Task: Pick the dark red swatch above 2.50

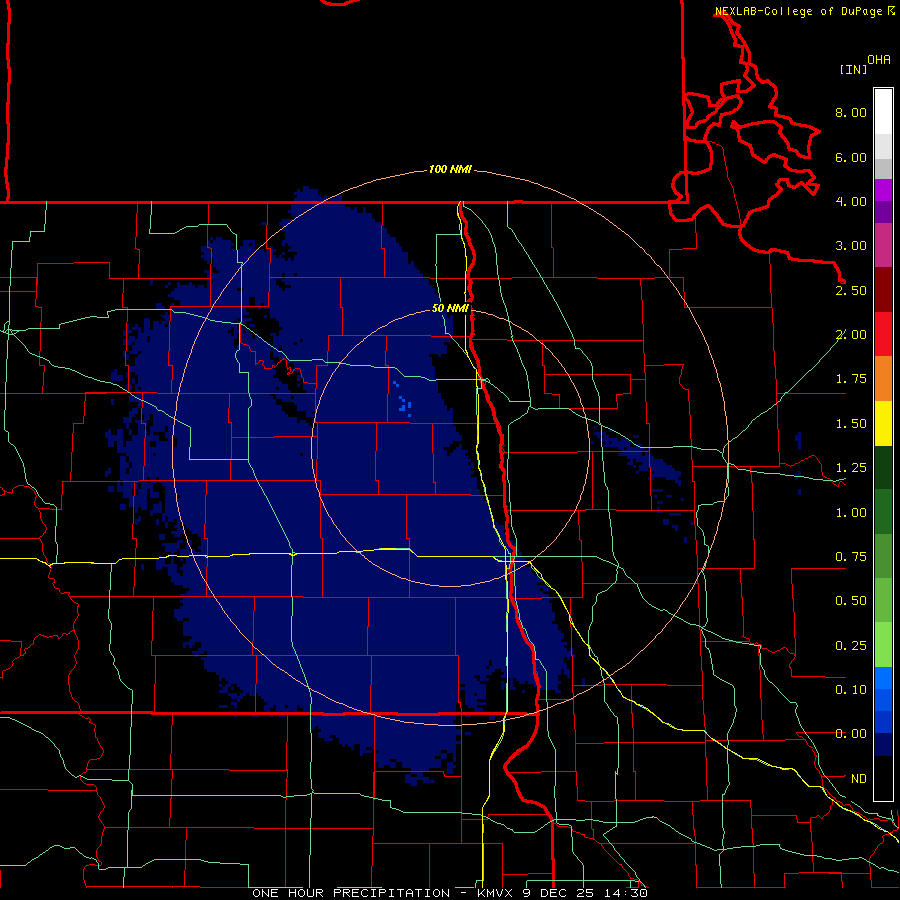Action: coord(883,290)
